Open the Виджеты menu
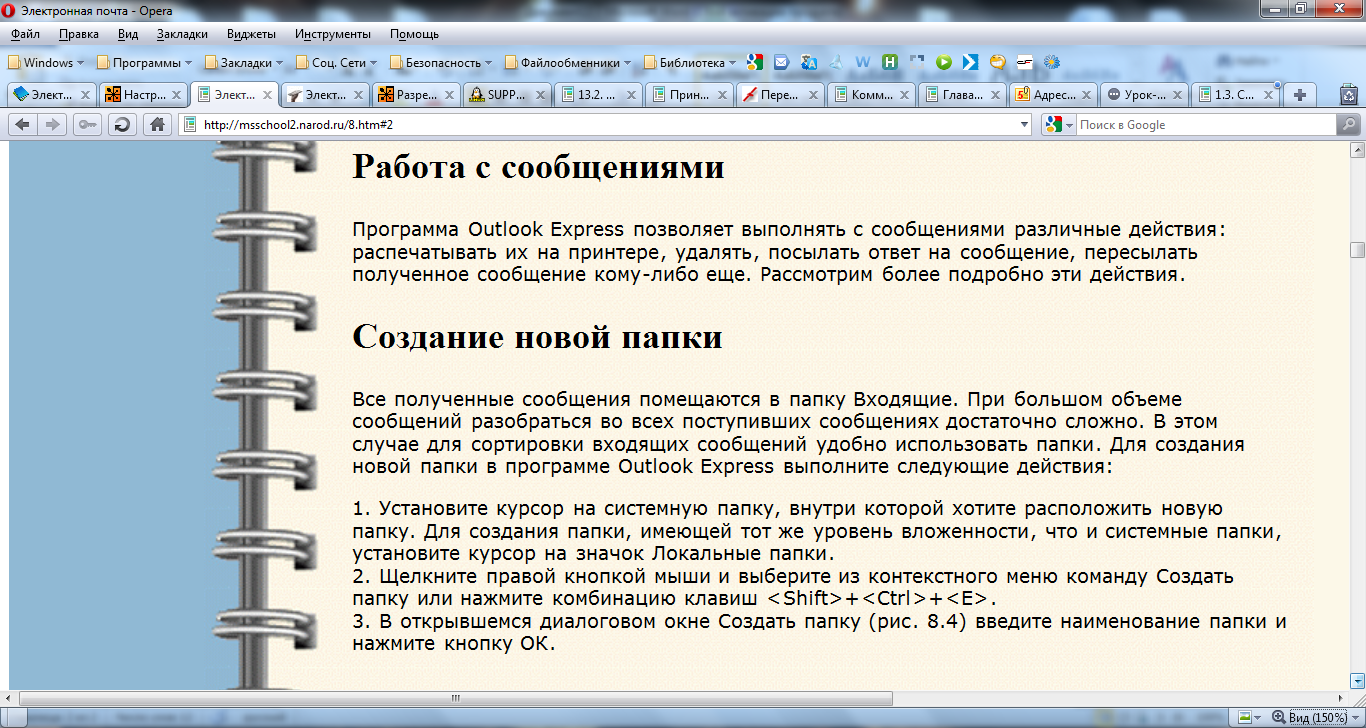Viewport: 1366px width, 728px height. pyautogui.click(x=252, y=34)
